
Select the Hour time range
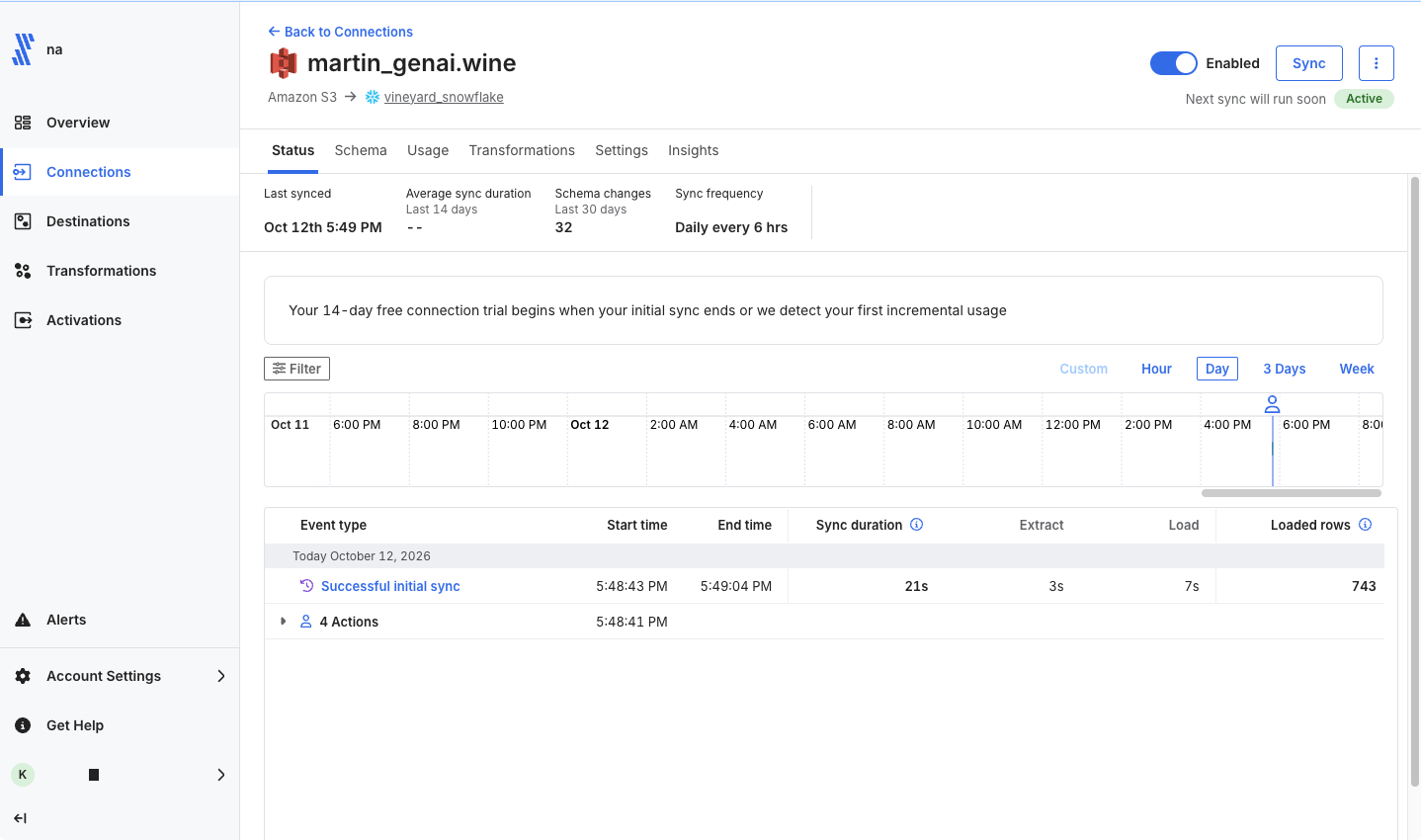tap(1156, 369)
